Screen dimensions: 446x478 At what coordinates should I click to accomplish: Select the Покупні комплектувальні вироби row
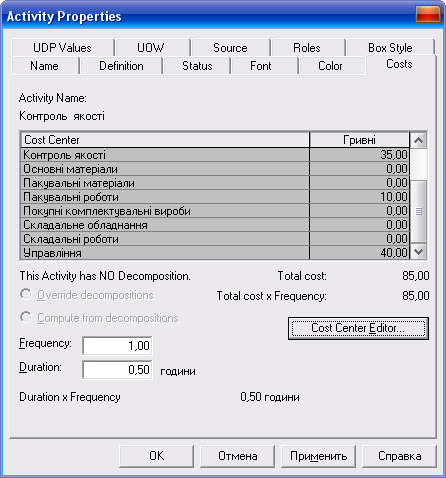tap(215, 211)
